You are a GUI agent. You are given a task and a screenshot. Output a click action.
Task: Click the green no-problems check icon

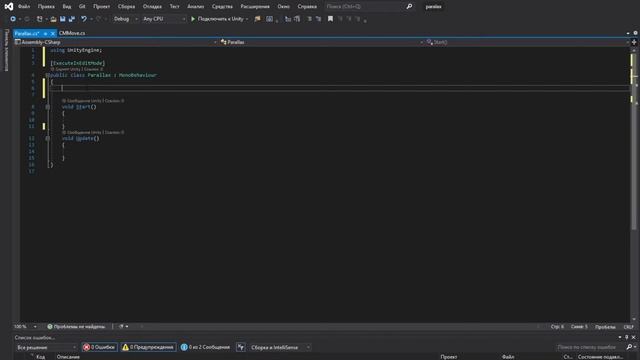click(x=50, y=327)
